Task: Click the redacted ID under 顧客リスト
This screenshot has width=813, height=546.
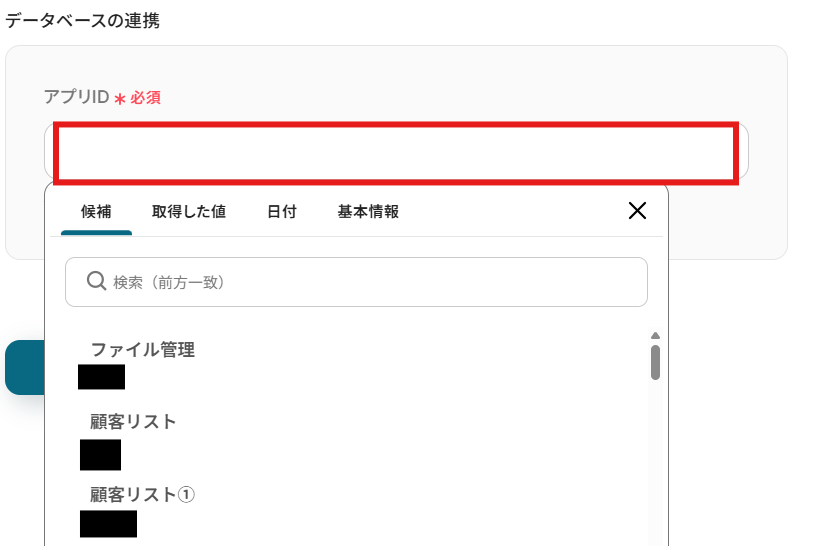Action: [100, 455]
